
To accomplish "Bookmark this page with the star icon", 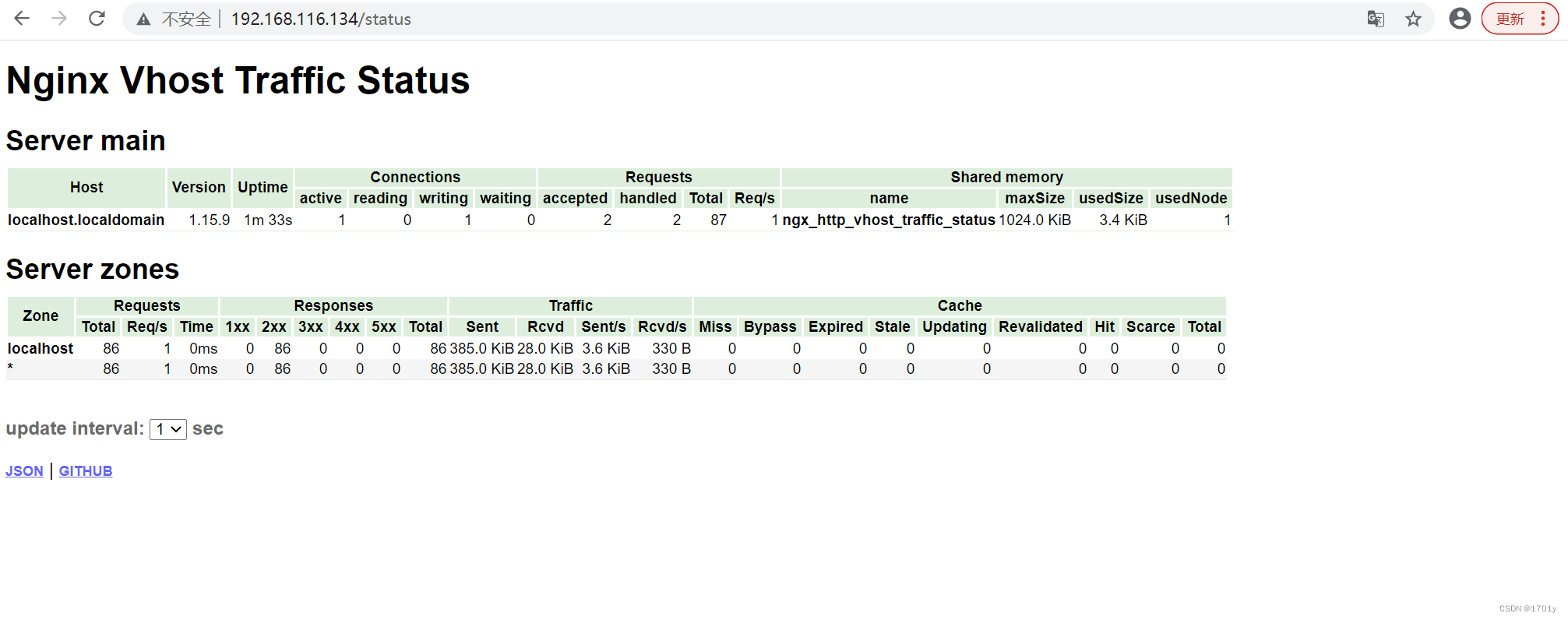I will click(1413, 19).
